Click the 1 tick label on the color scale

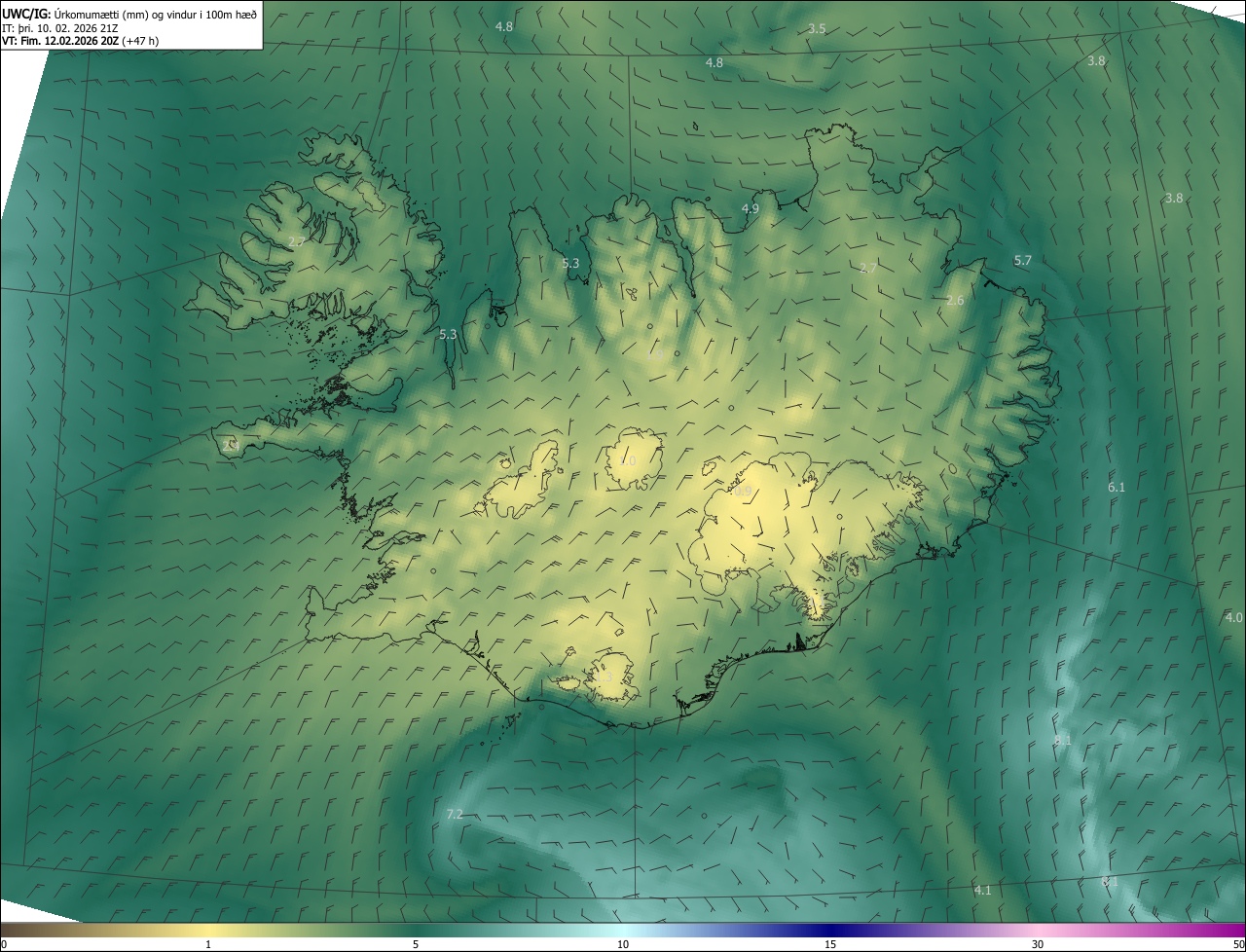208,944
